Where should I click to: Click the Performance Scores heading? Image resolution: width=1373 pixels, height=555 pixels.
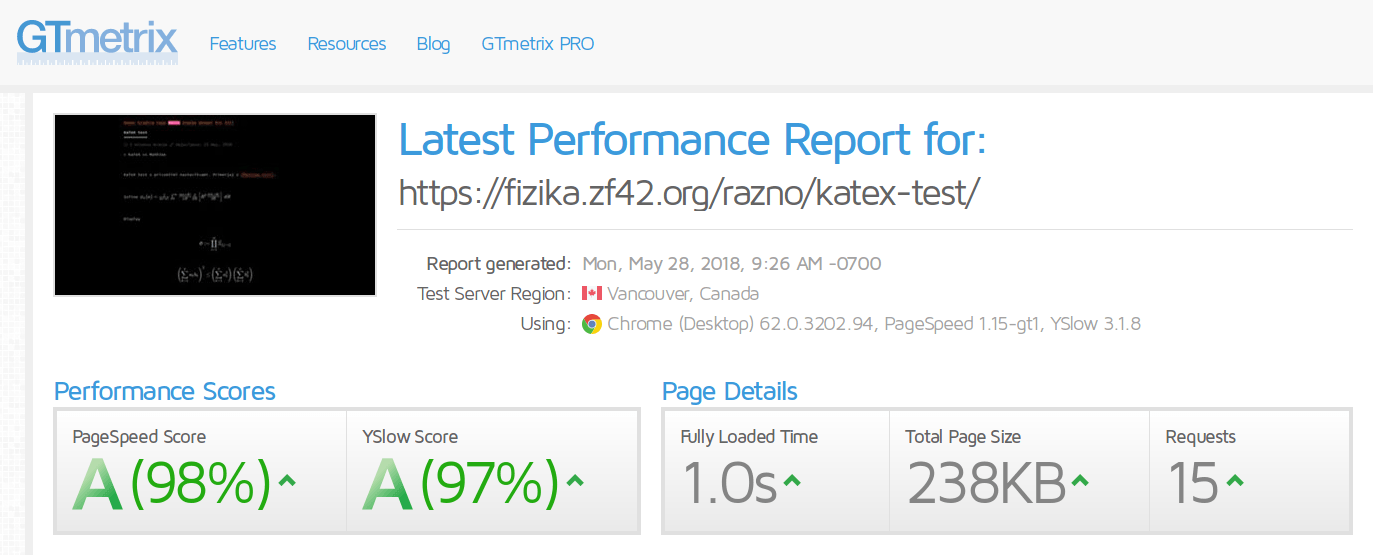pyautogui.click(x=165, y=391)
